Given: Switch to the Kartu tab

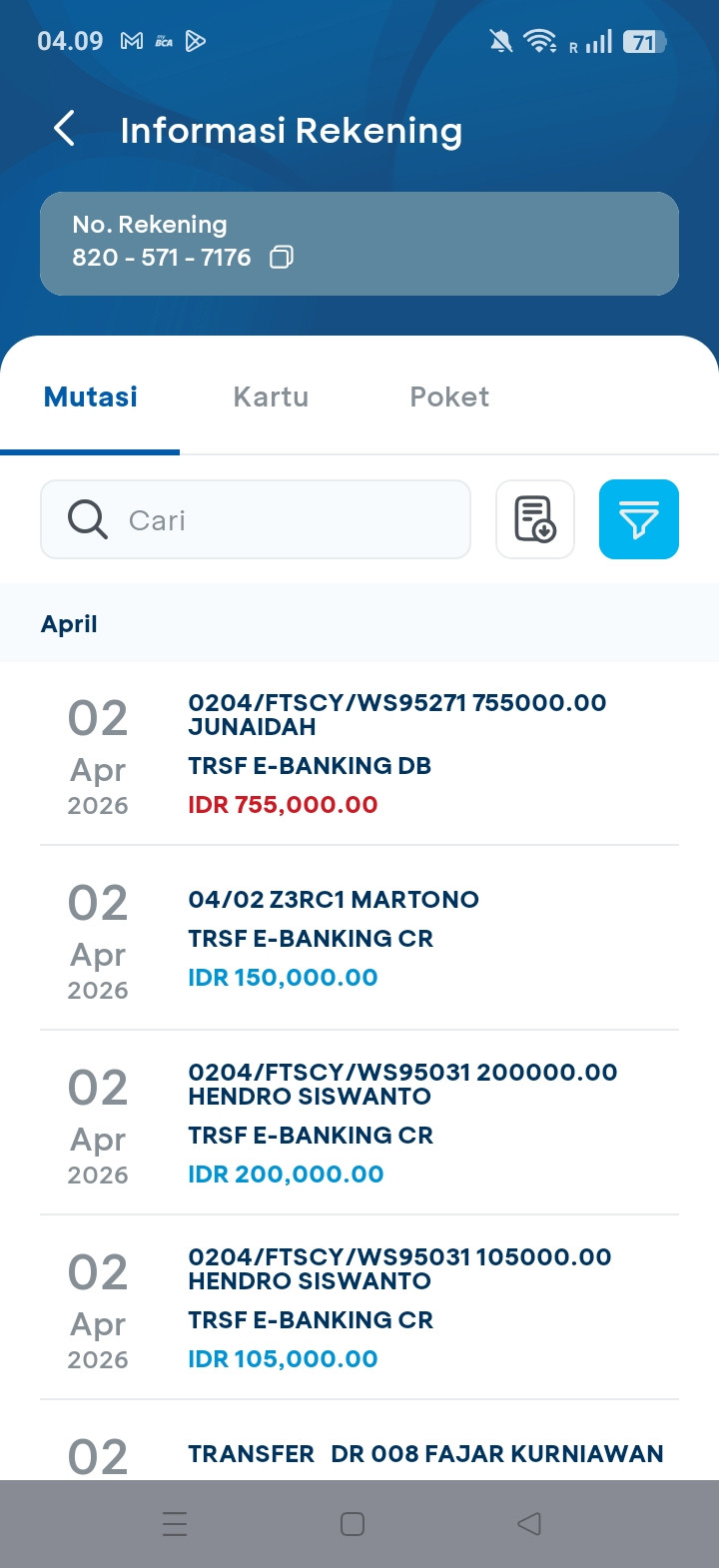Looking at the screenshot, I should click(x=271, y=396).
